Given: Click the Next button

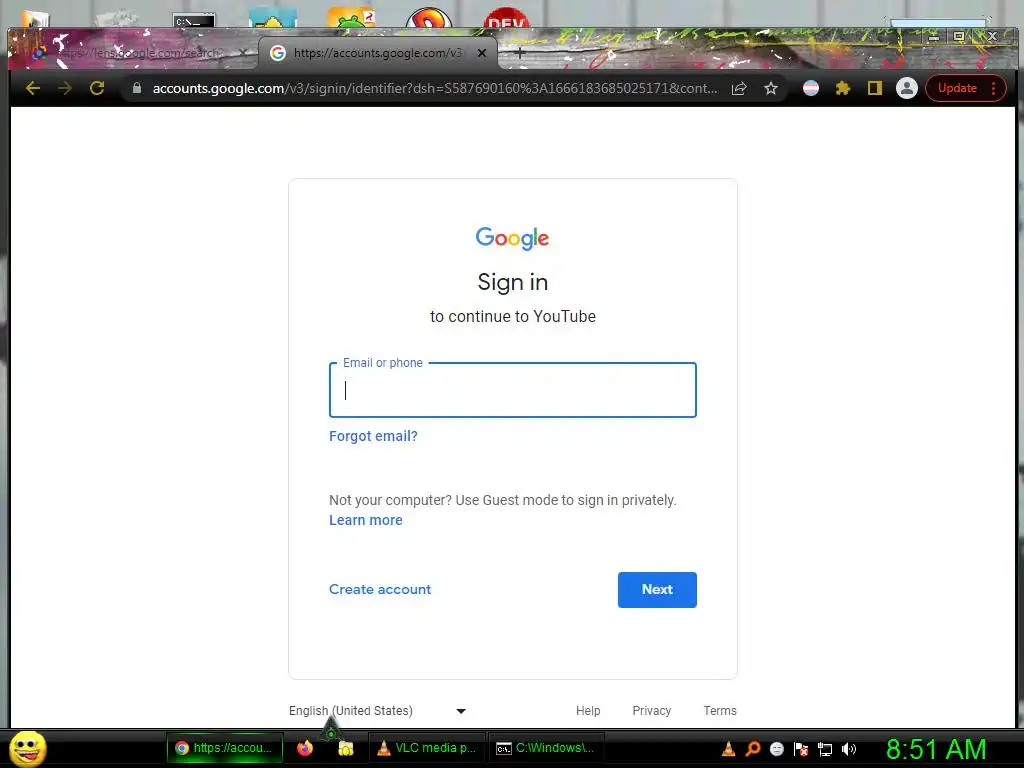Looking at the screenshot, I should [x=657, y=590].
